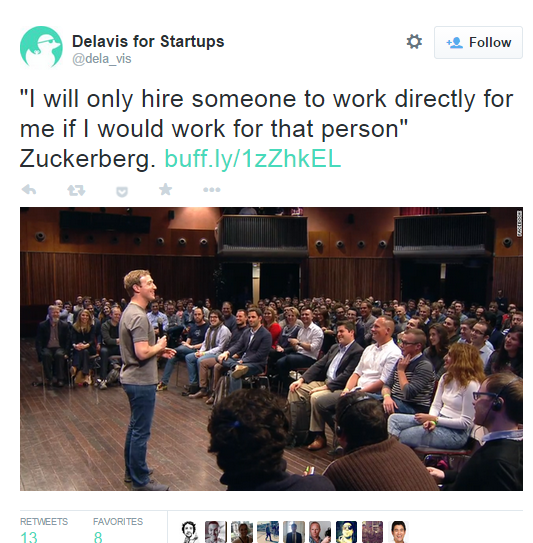Open the more options ellipsis menu

click(212, 190)
